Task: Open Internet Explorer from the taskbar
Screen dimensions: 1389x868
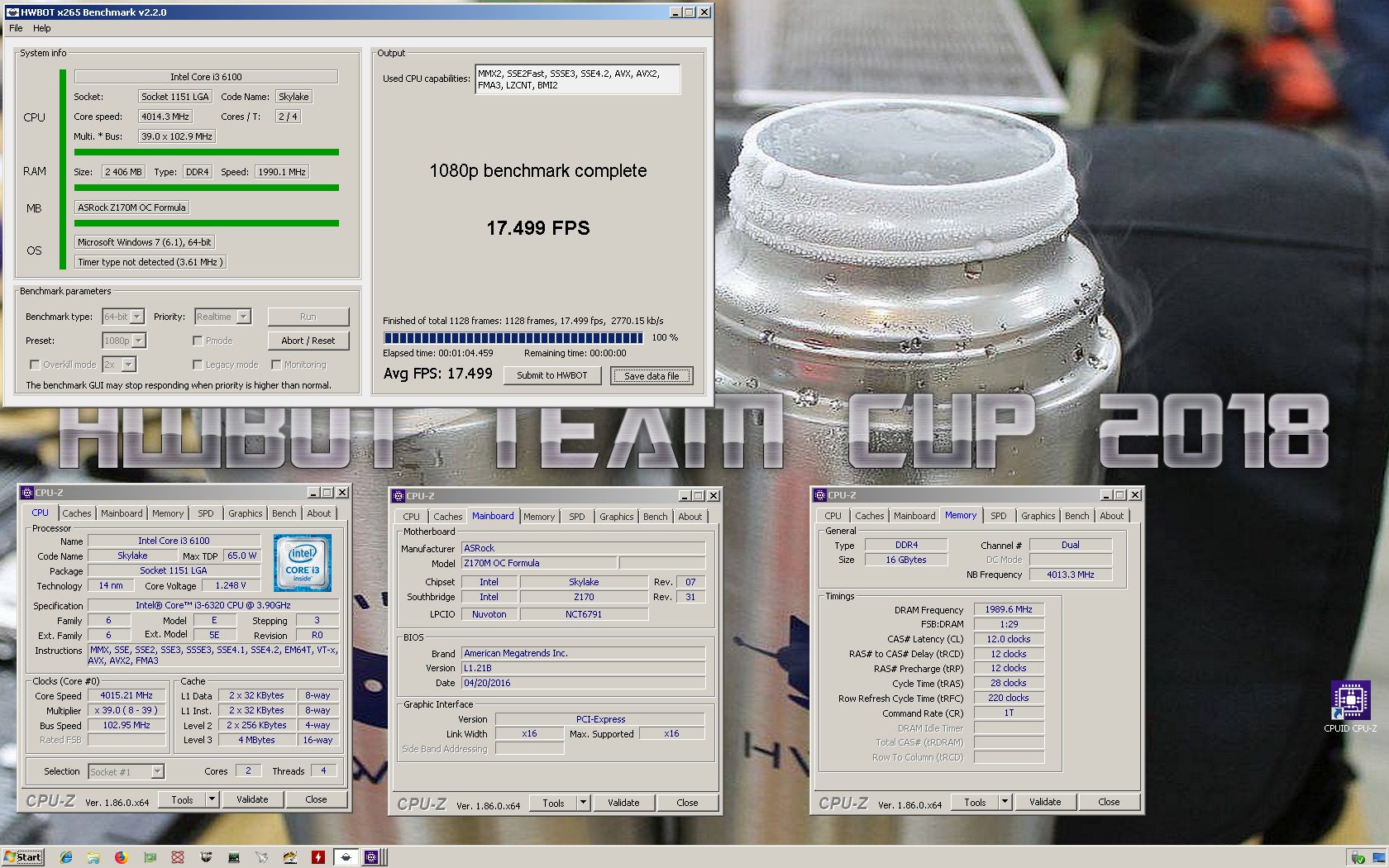Action: click(x=66, y=857)
